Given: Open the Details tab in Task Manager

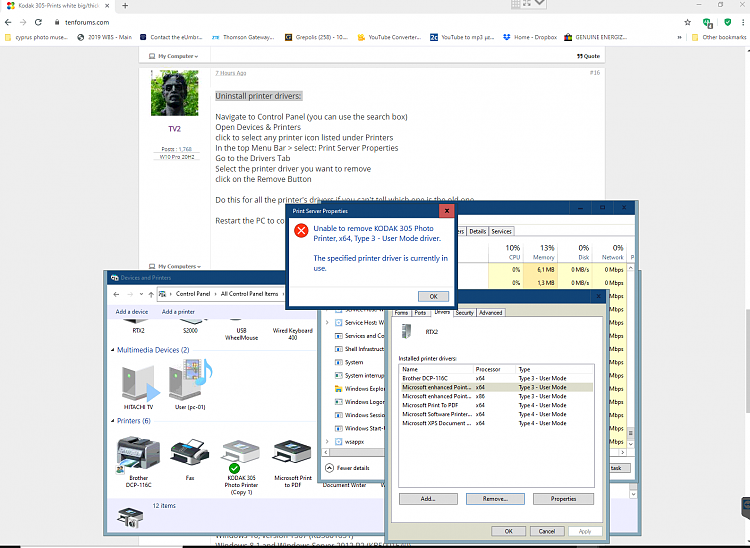Looking at the screenshot, I should pos(477,231).
